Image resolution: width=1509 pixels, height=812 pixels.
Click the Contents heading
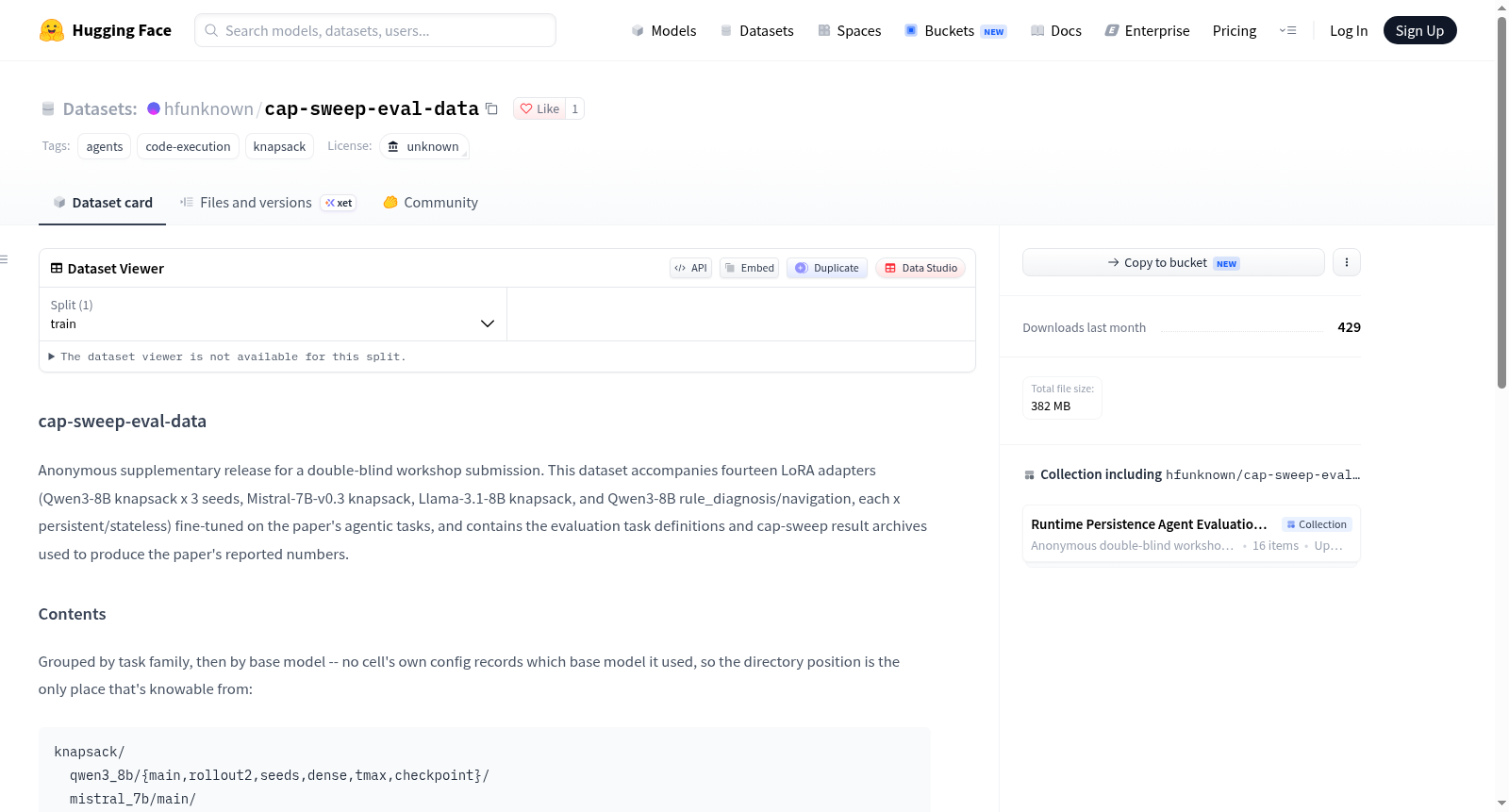[73, 614]
